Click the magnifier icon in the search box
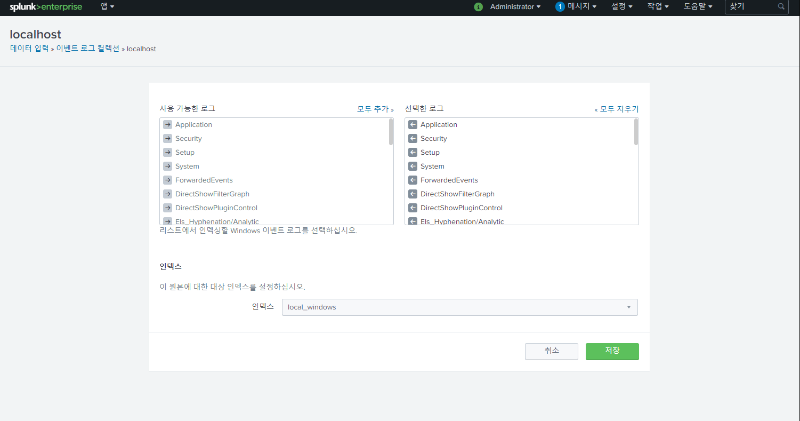This screenshot has width=800, height=421. pyautogui.click(x=781, y=6)
